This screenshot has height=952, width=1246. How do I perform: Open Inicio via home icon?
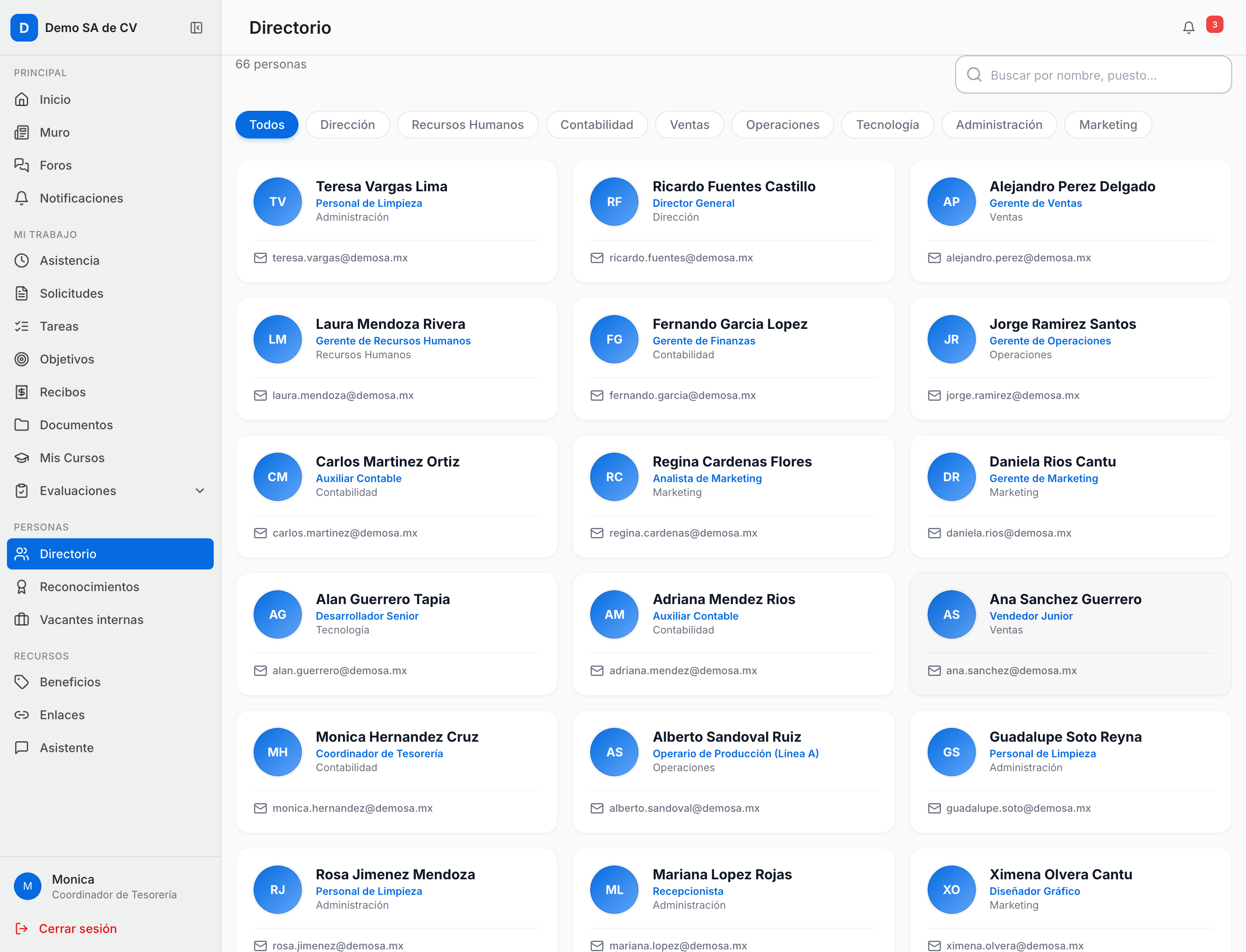pos(22,100)
